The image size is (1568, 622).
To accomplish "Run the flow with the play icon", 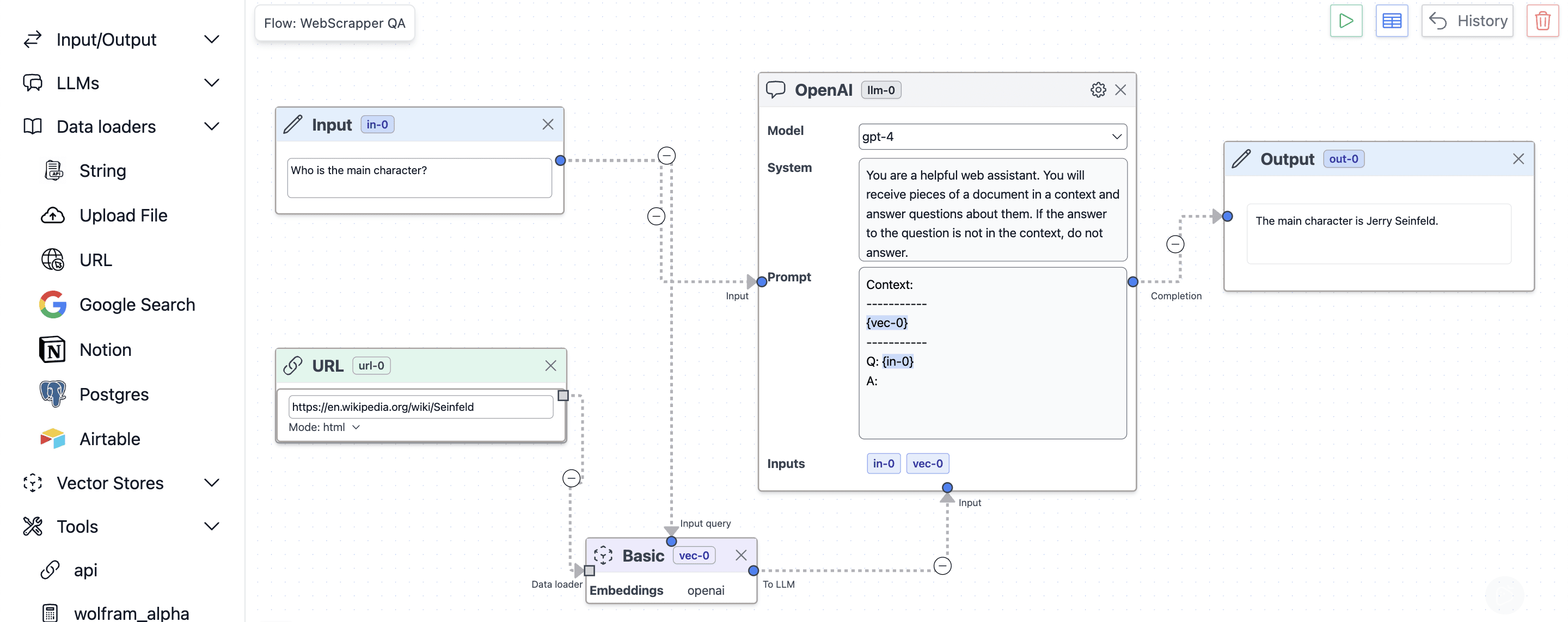I will click(x=1345, y=21).
